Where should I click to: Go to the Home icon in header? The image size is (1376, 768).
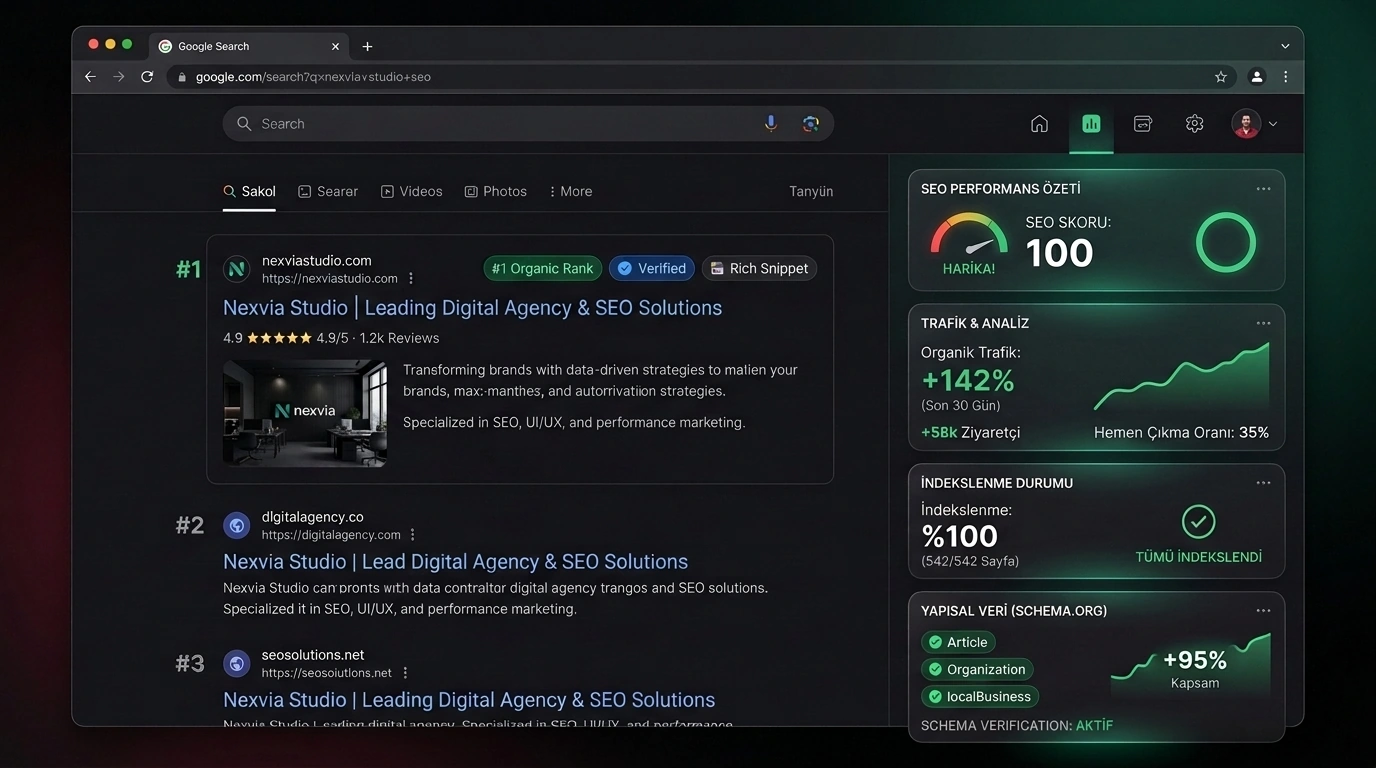click(1040, 124)
